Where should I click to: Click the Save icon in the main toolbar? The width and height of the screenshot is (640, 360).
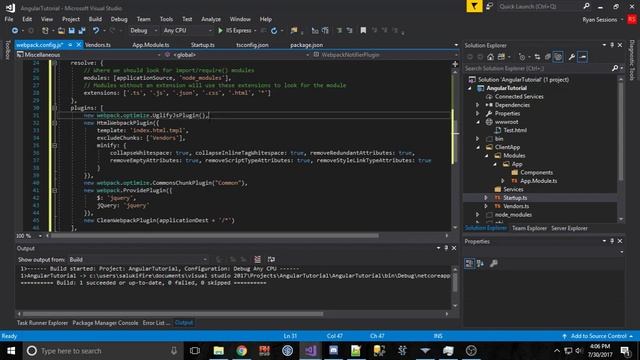point(71,31)
